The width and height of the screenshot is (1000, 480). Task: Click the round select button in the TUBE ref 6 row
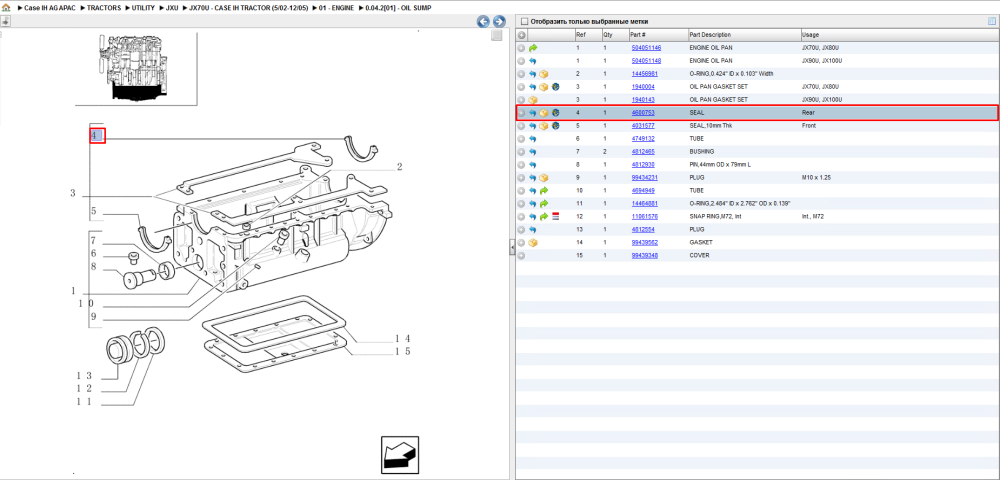click(x=522, y=139)
